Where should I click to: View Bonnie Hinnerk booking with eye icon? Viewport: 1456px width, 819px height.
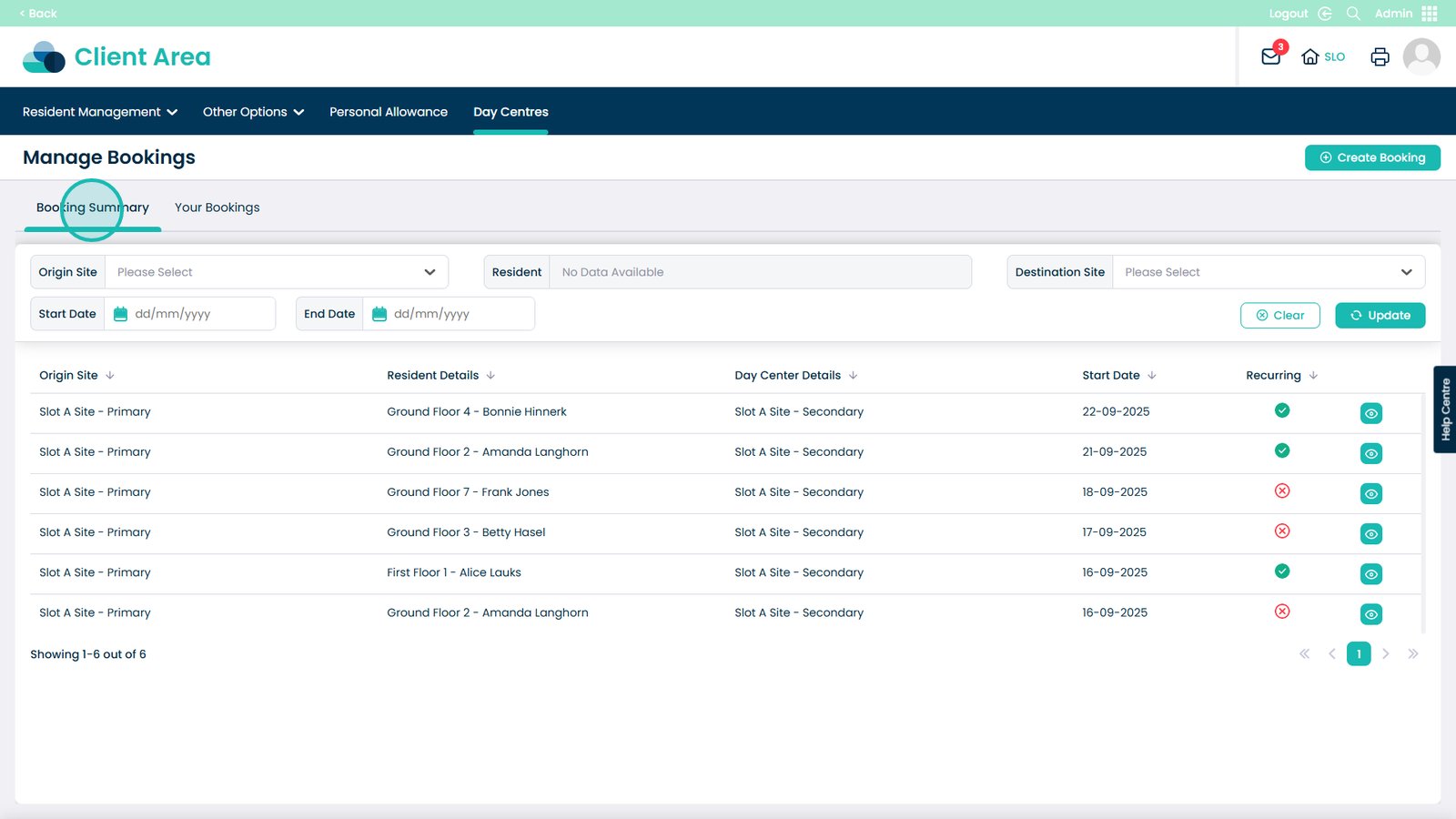[1370, 413]
